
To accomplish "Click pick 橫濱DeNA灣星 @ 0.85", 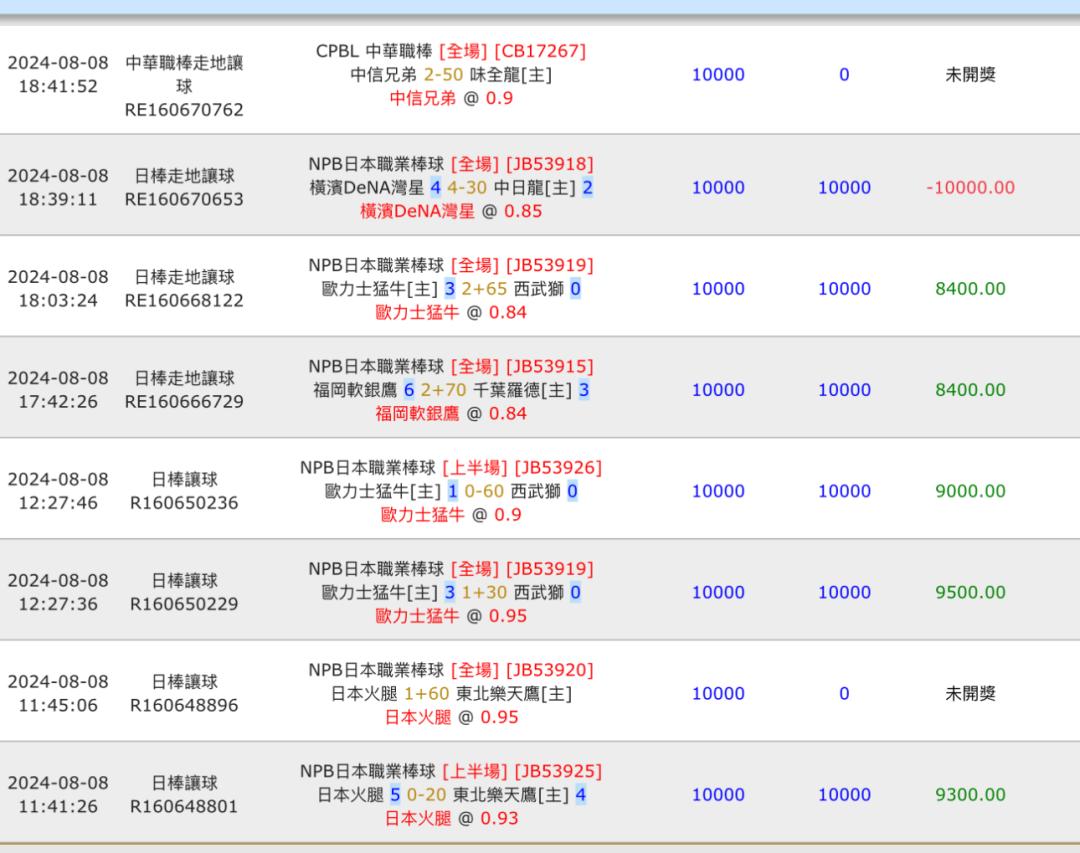I will pos(451,212).
